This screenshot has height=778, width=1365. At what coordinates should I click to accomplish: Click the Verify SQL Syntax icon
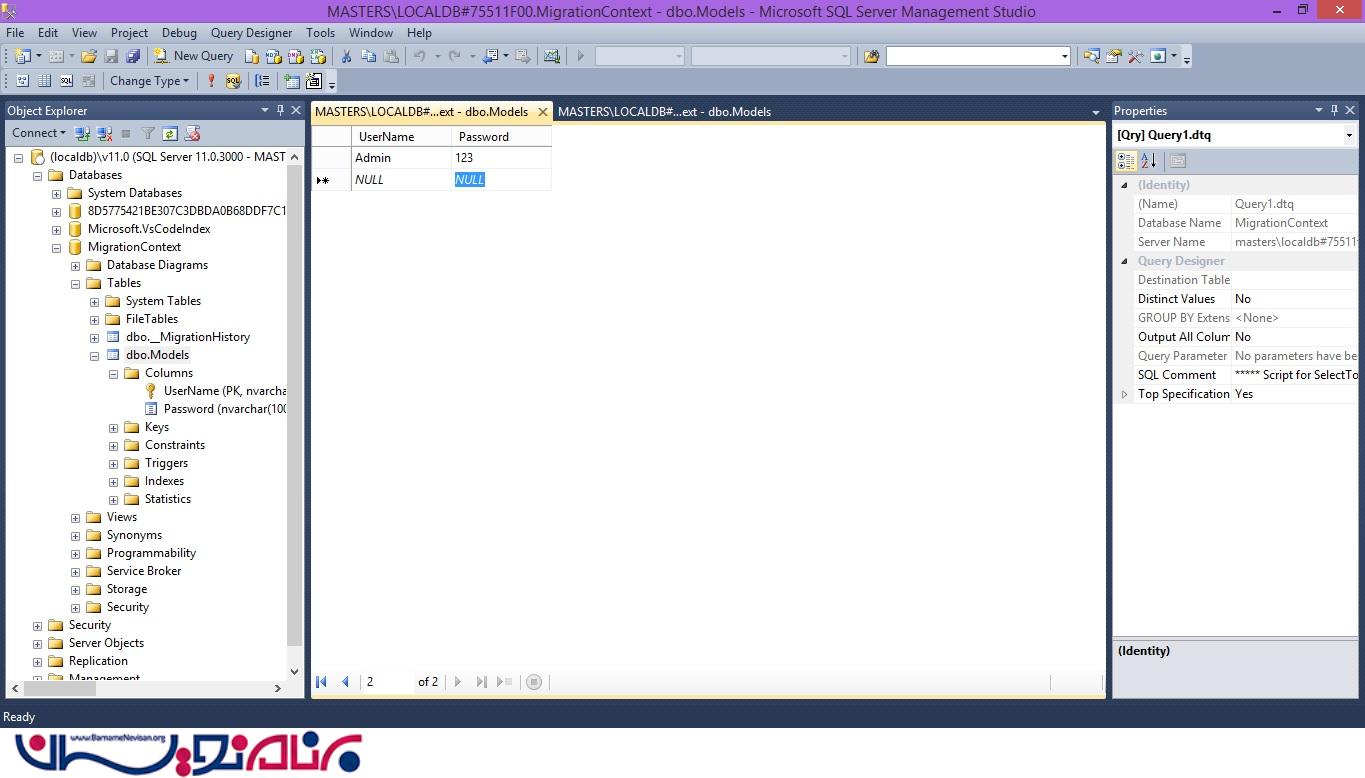[x=233, y=81]
